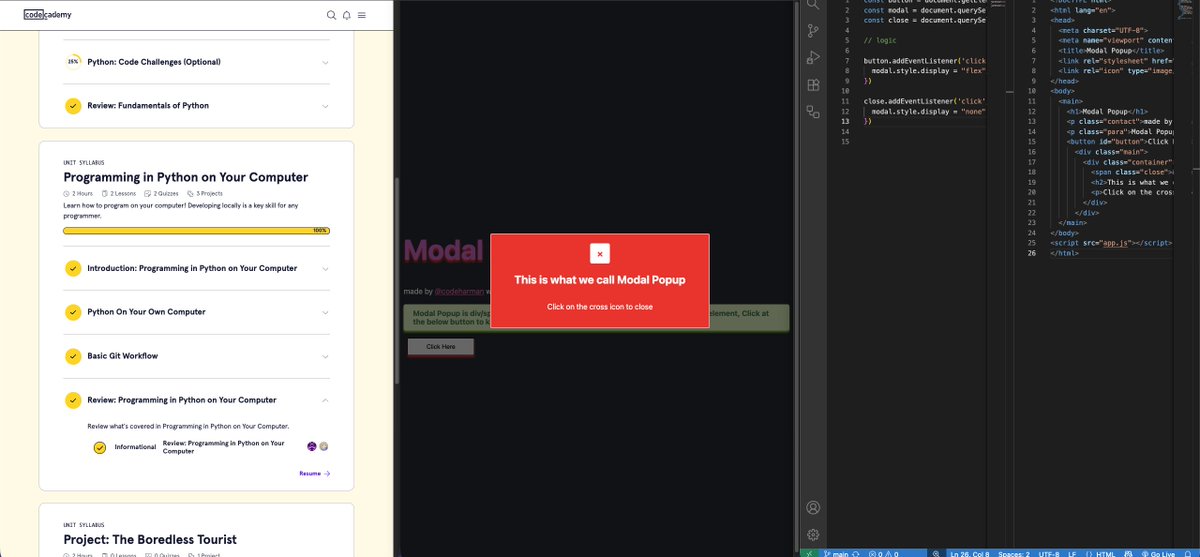Click the Informational label
Image resolution: width=1200 pixels, height=557 pixels.
[x=135, y=447]
